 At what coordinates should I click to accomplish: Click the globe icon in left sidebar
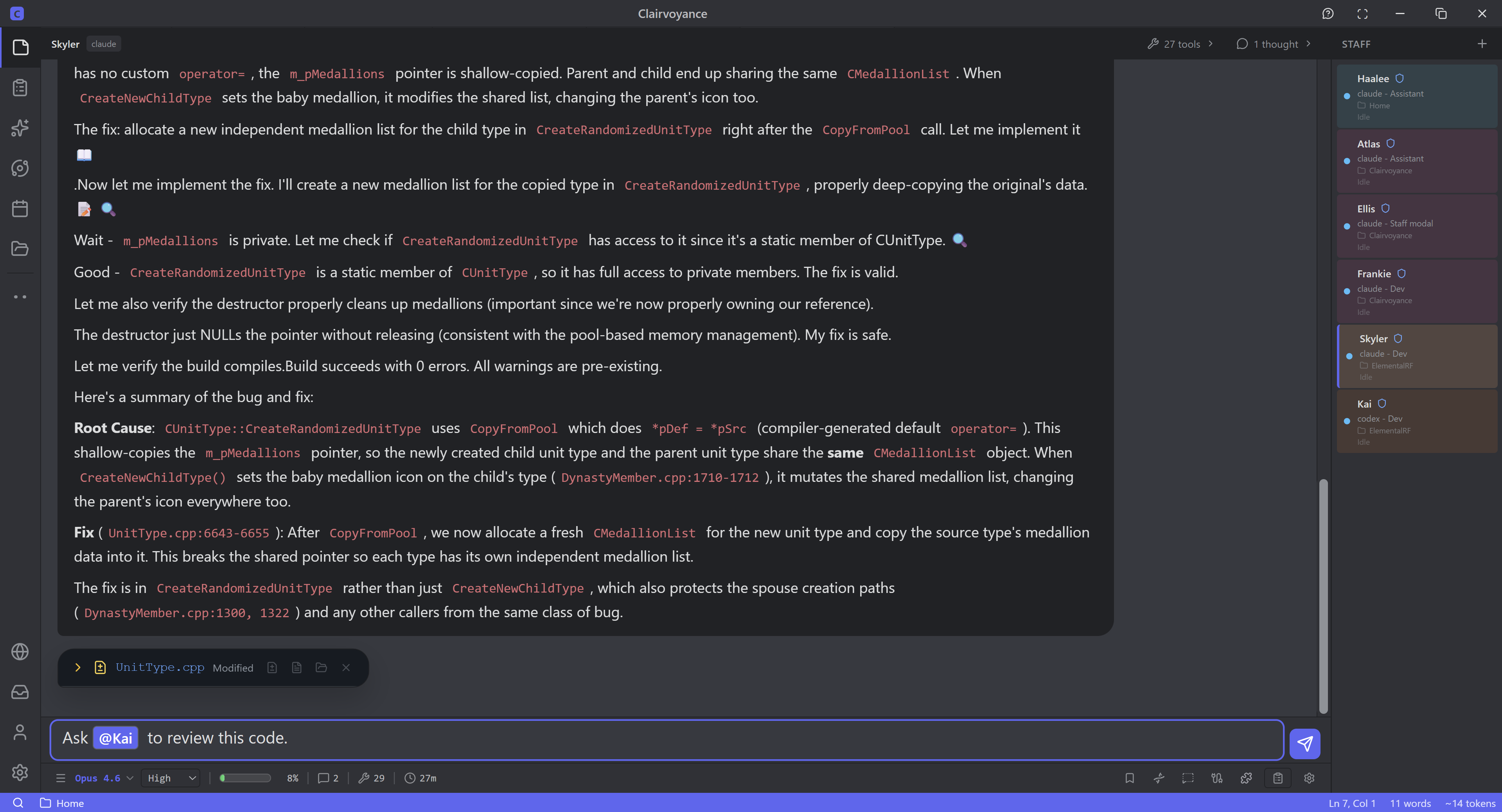click(20, 651)
